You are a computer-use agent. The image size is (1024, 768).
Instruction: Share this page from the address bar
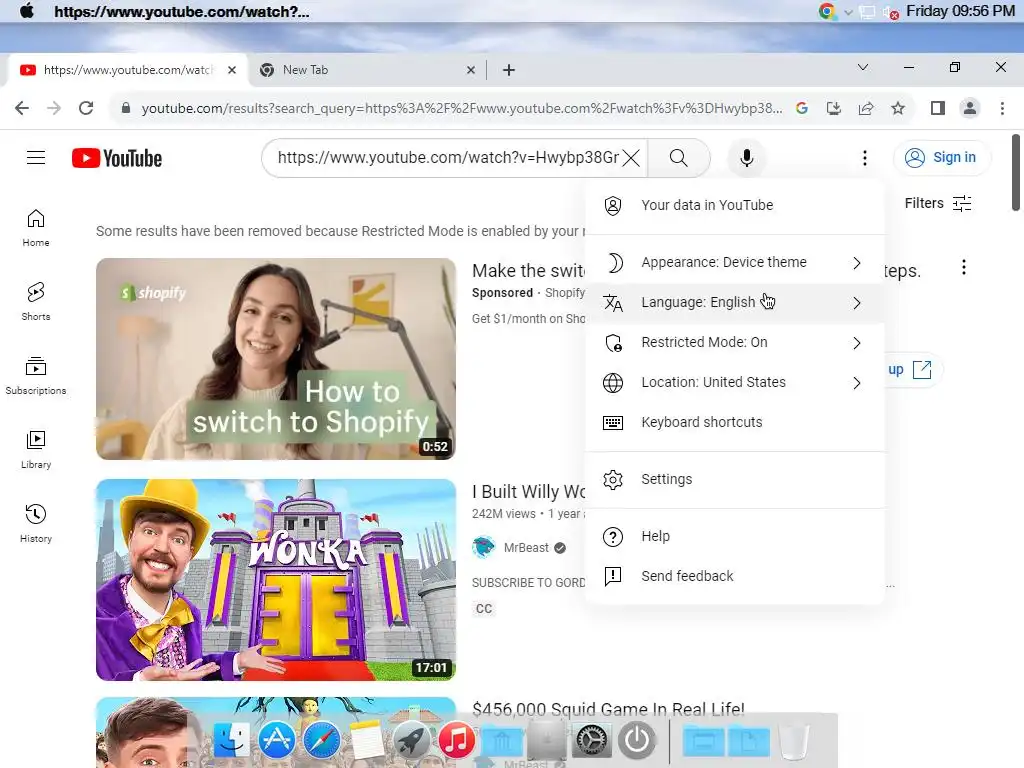pos(866,108)
